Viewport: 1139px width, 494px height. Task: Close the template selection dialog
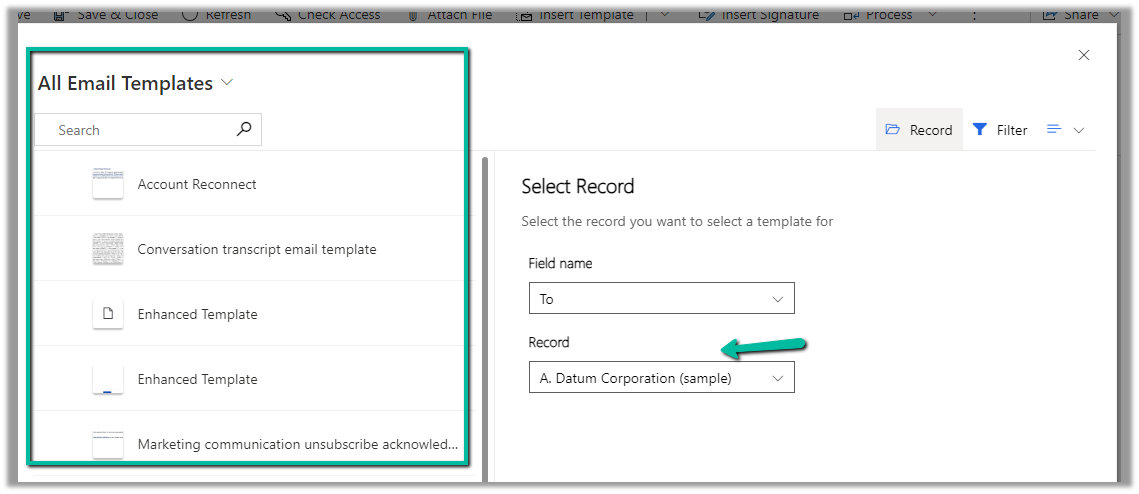(x=1084, y=56)
